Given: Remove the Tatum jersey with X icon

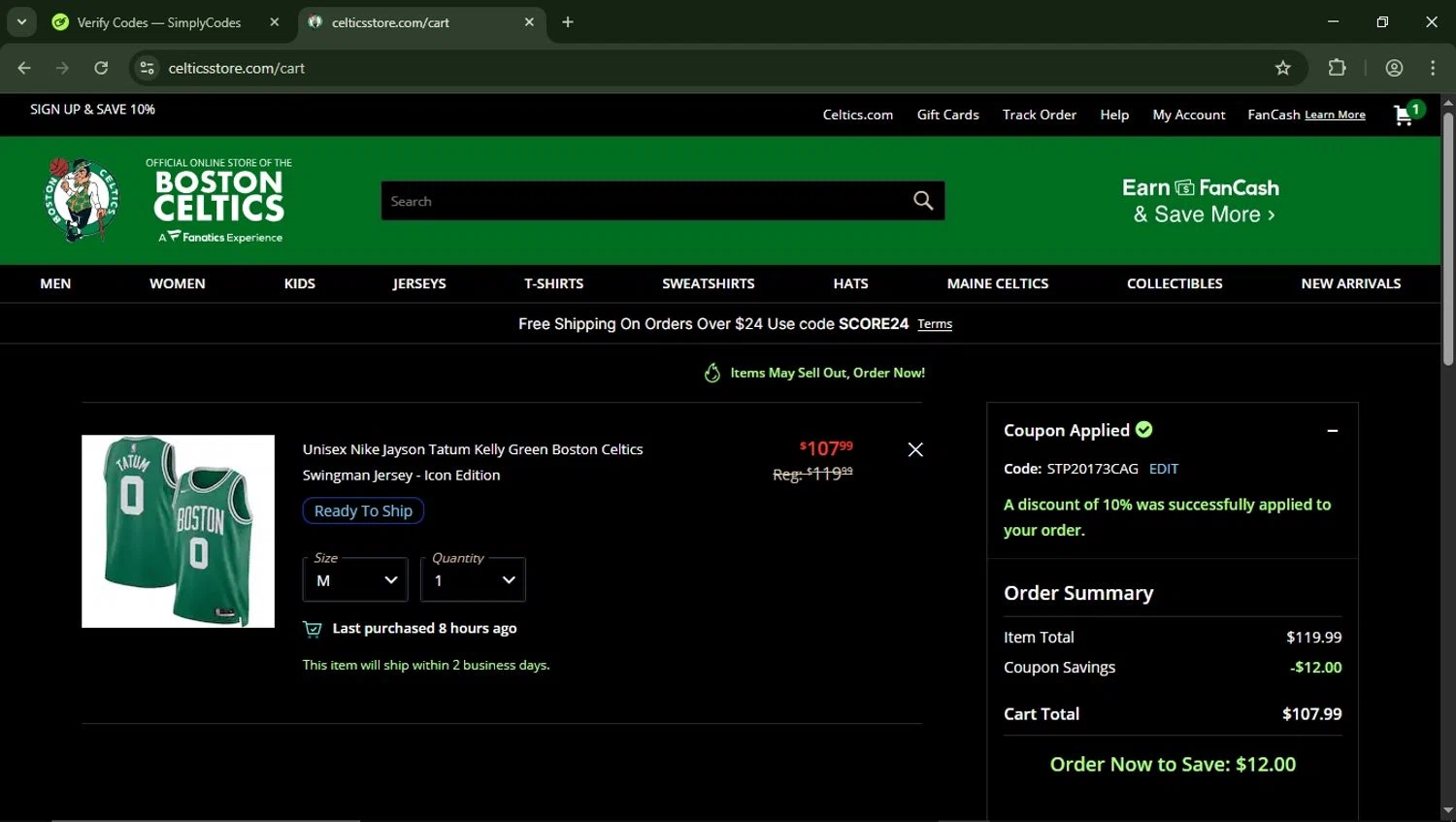Looking at the screenshot, I should [x=915, y=449].
